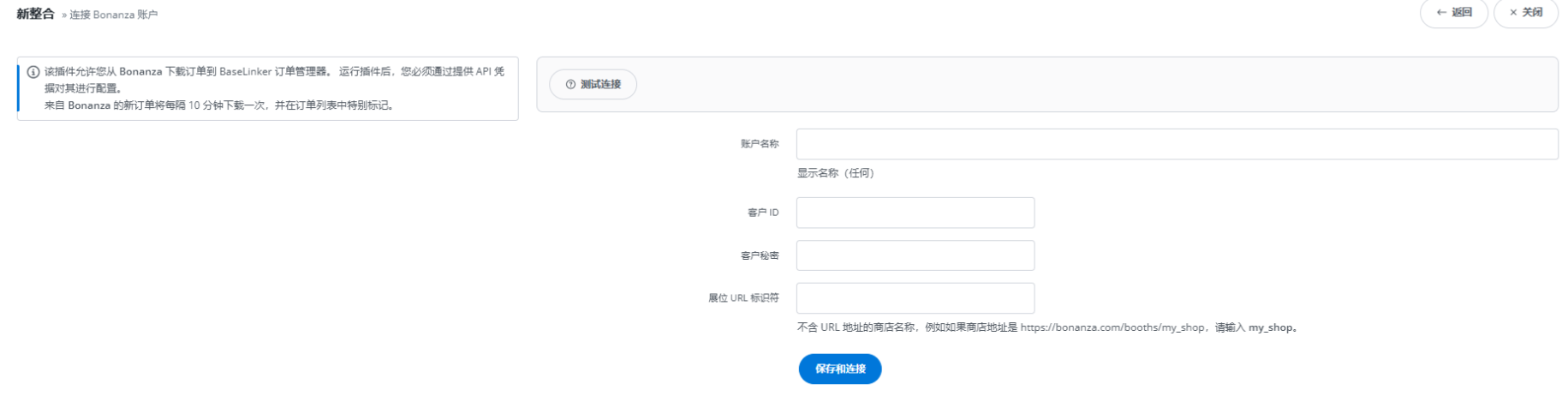The height and width of the screenshot is (402, 1568).
Task: Focus the 客户秘密 input field
Action: coord(915,255)
